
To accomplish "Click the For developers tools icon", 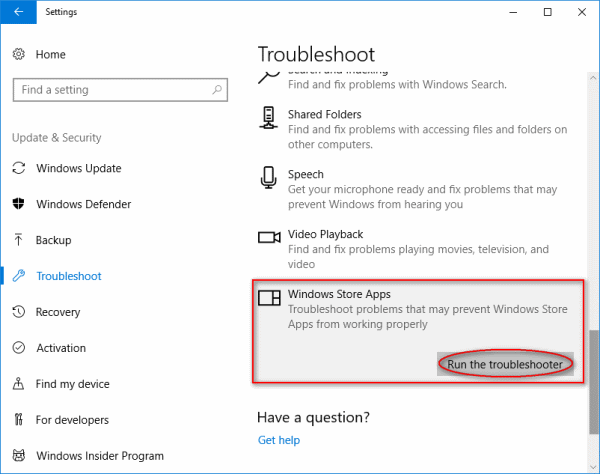I will tap(18, 420).
